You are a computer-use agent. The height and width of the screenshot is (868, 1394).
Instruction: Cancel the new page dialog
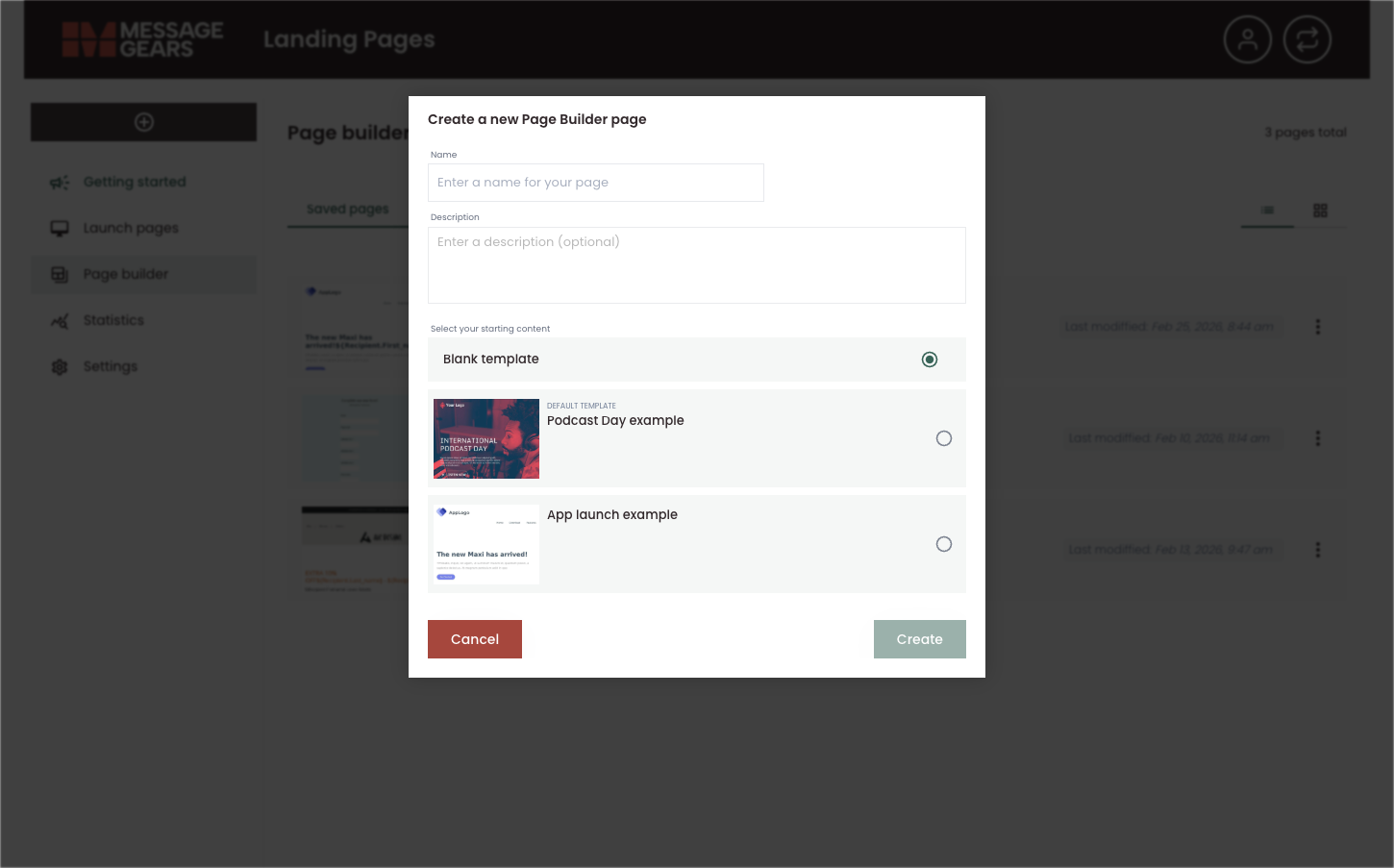tap(475, 639)
